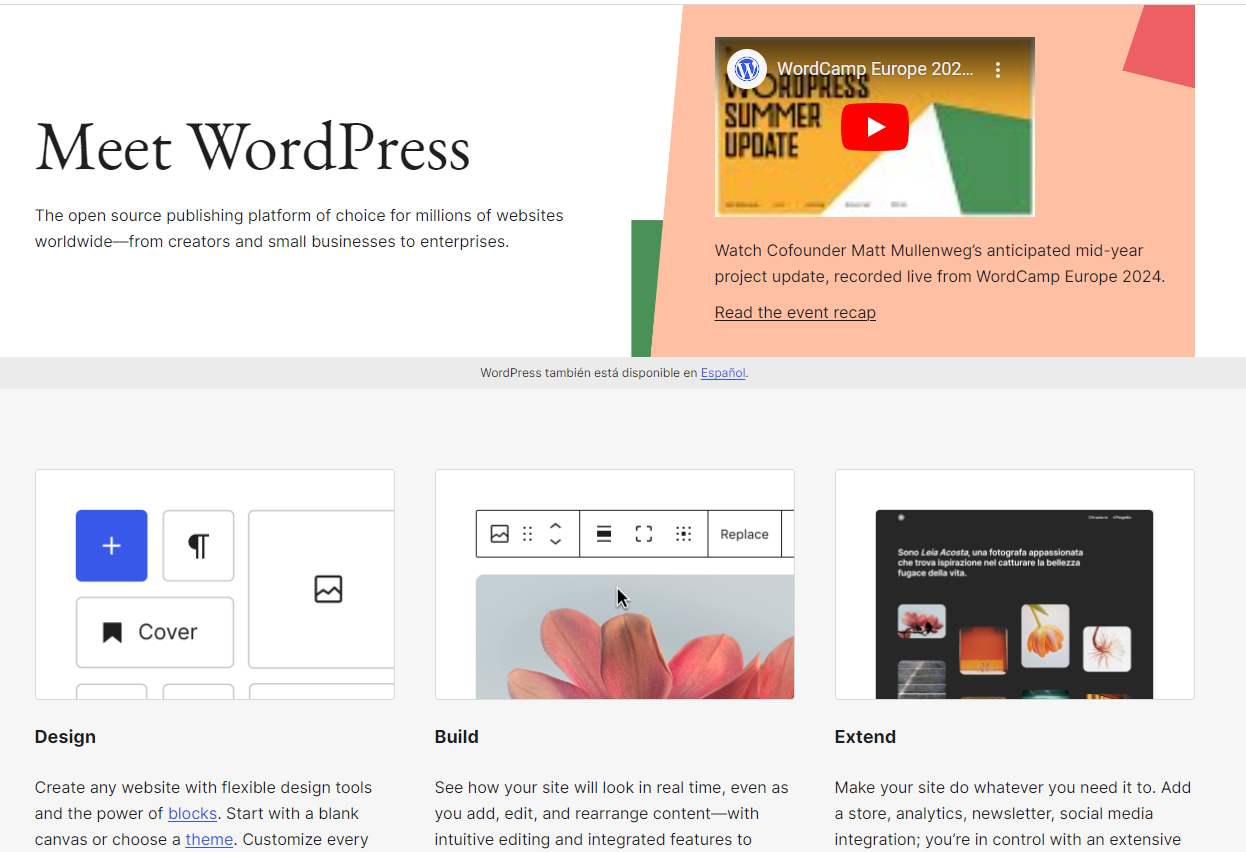Screen dimensions: 1246x852
Task: Click the WordPress channel logo on video
Action: (x=746, y=69)
